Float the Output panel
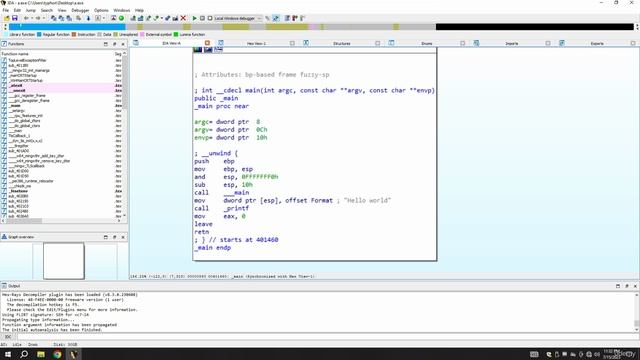Image resolution: width=640 pixels, height=360 pixels. pos(627,286)
